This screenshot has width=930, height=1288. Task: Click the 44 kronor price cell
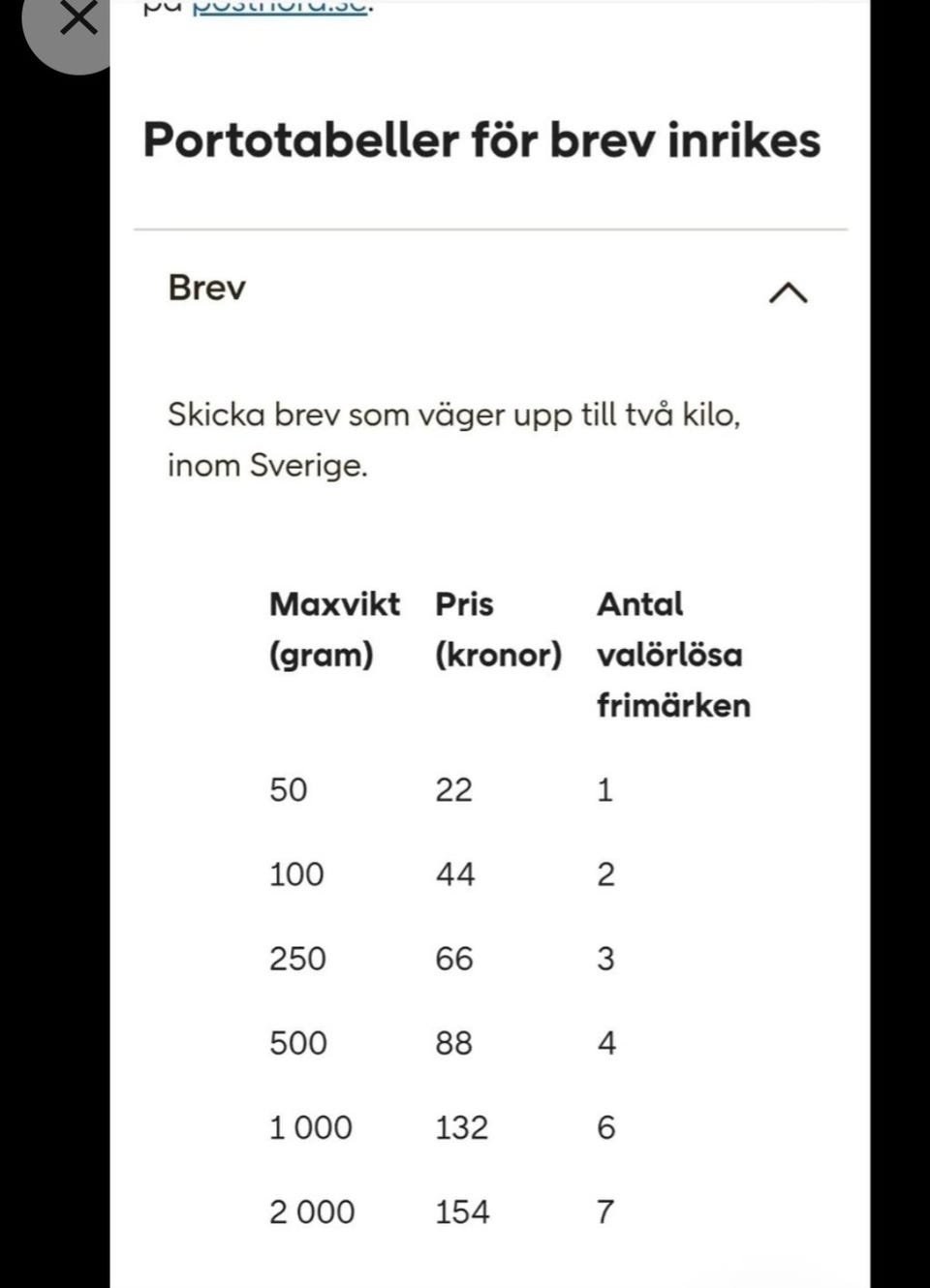(454, 874)
